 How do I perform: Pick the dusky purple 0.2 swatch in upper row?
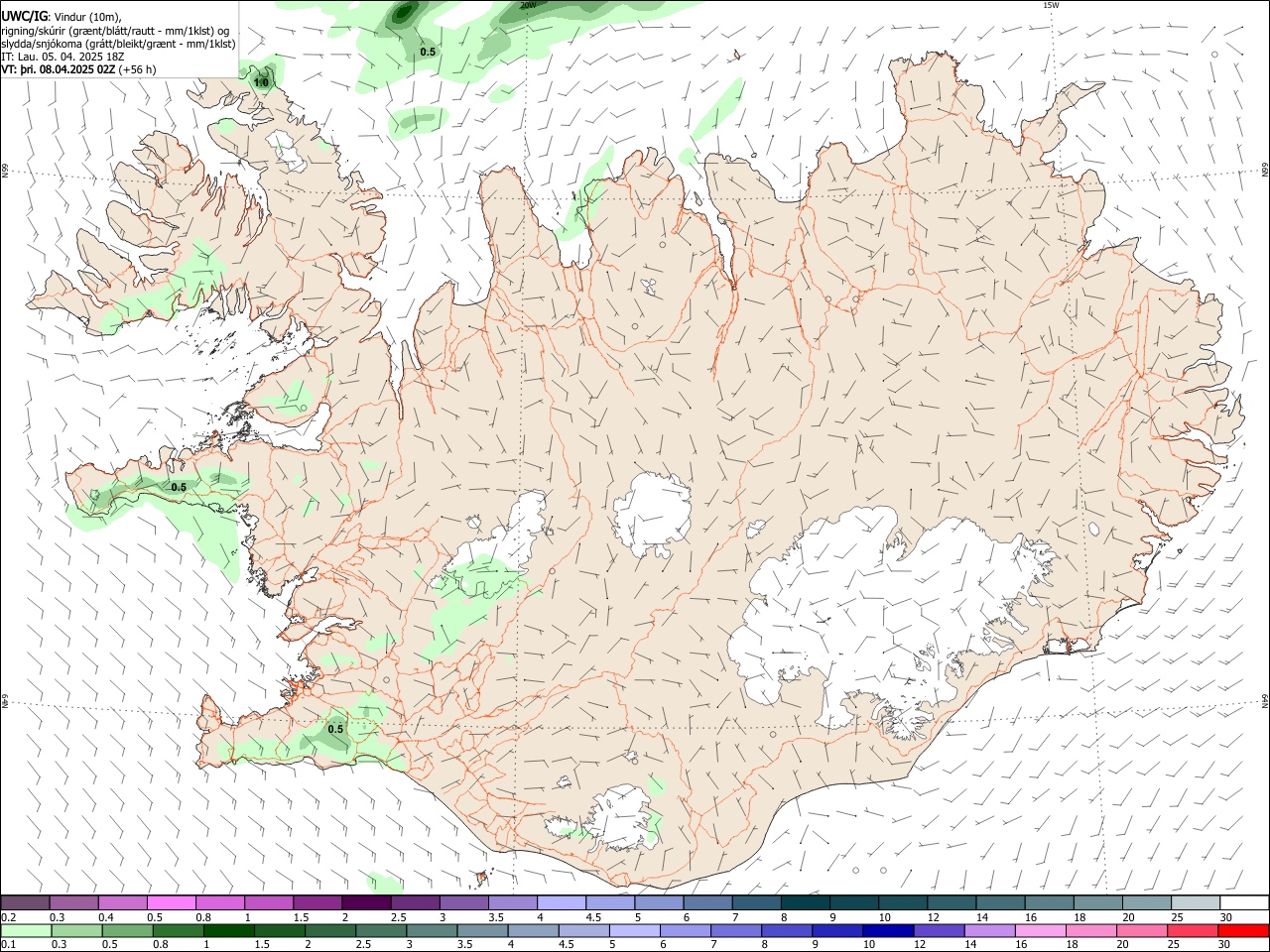(26, 903)
